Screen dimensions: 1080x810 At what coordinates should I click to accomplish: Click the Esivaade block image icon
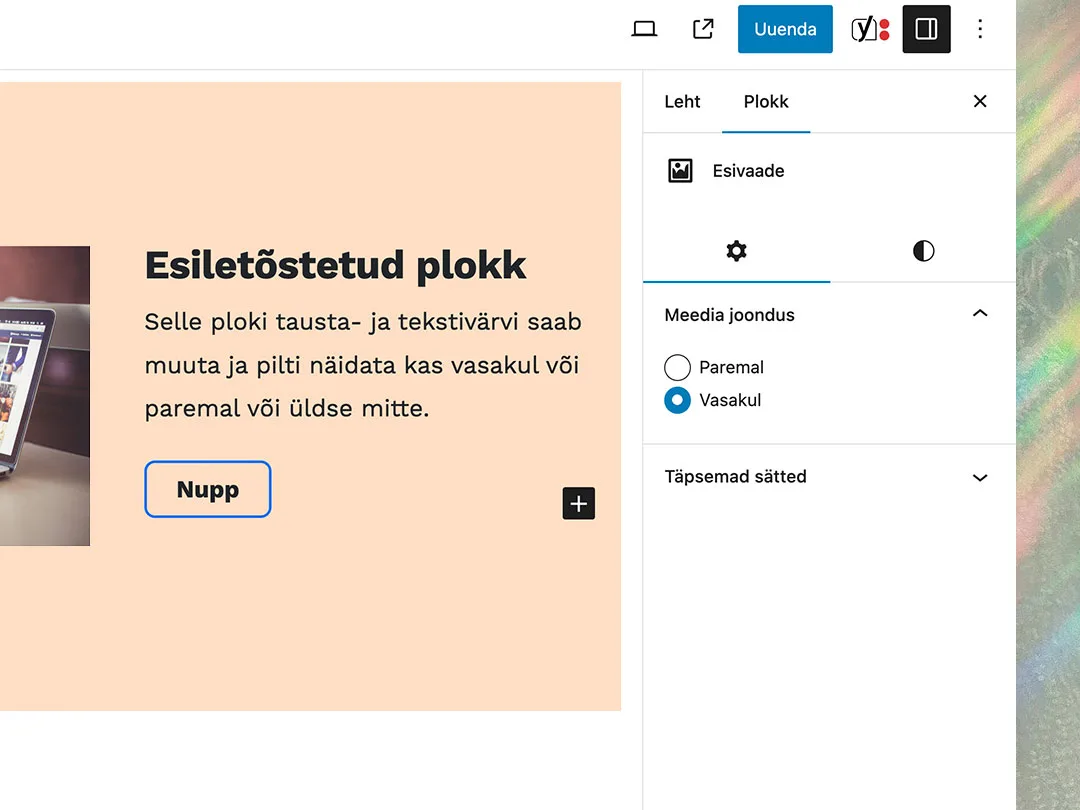pyautogui.click(x=680, y=170)
